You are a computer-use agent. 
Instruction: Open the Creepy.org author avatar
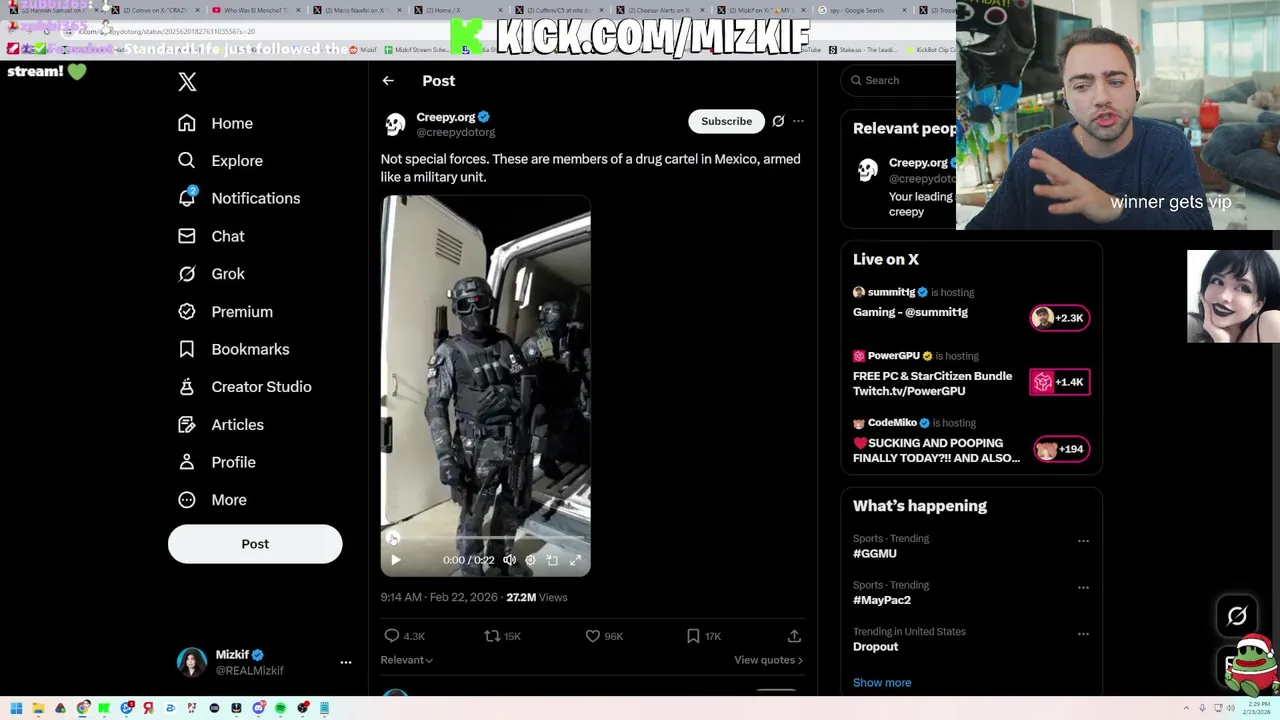pos(395,124)
